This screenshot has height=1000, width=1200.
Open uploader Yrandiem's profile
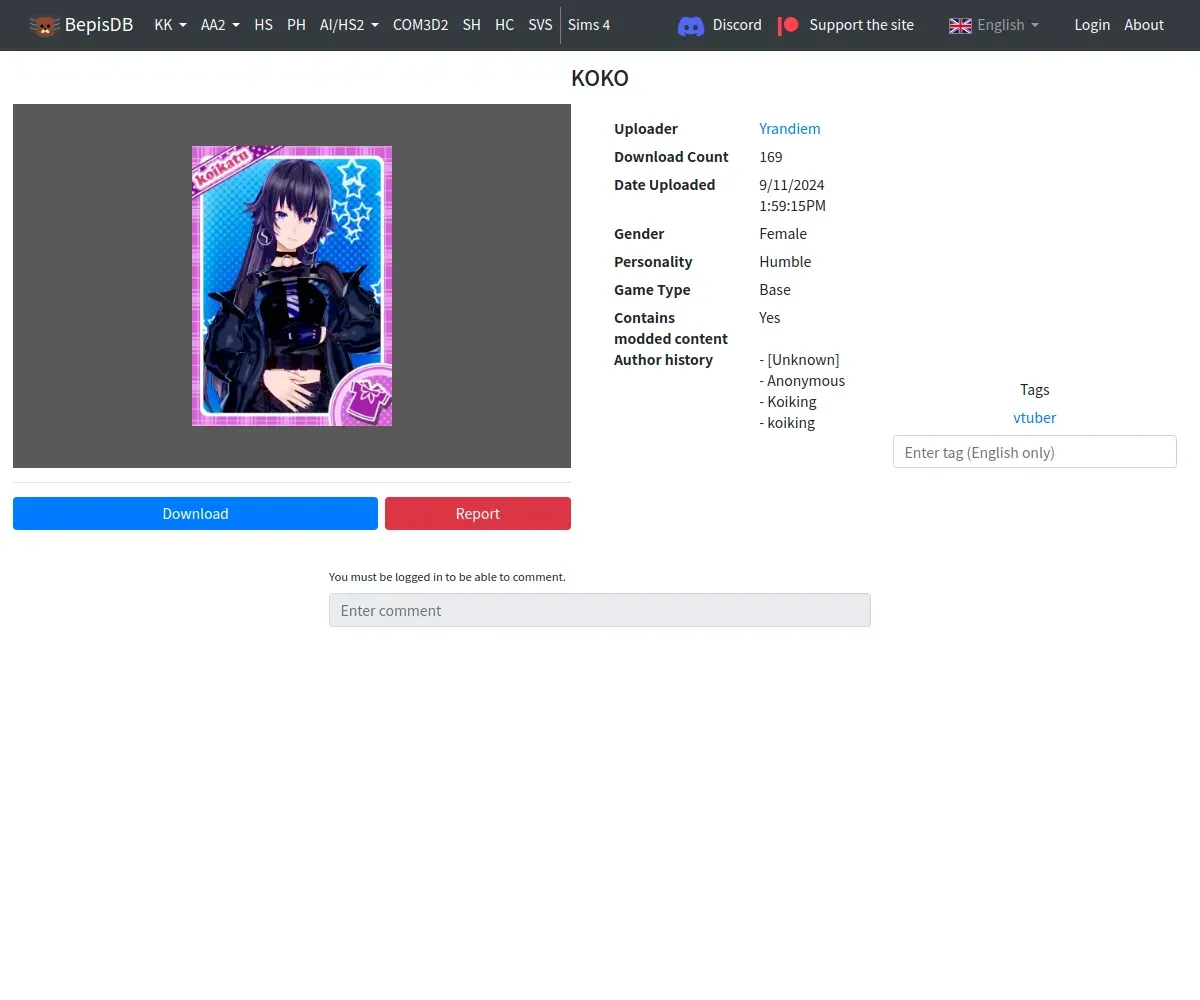point(789,129)
